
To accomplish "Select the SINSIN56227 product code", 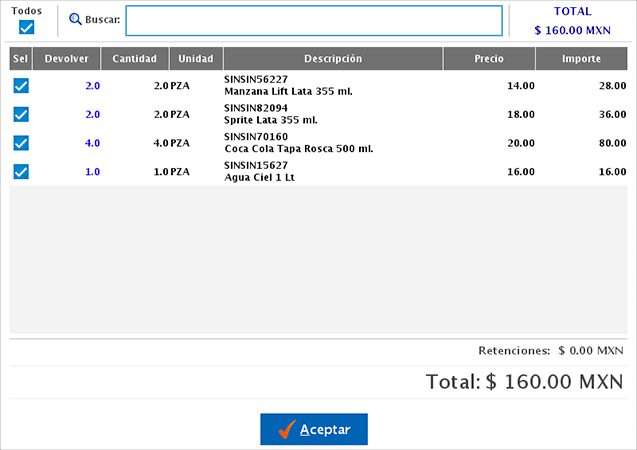I will point(256,79).
